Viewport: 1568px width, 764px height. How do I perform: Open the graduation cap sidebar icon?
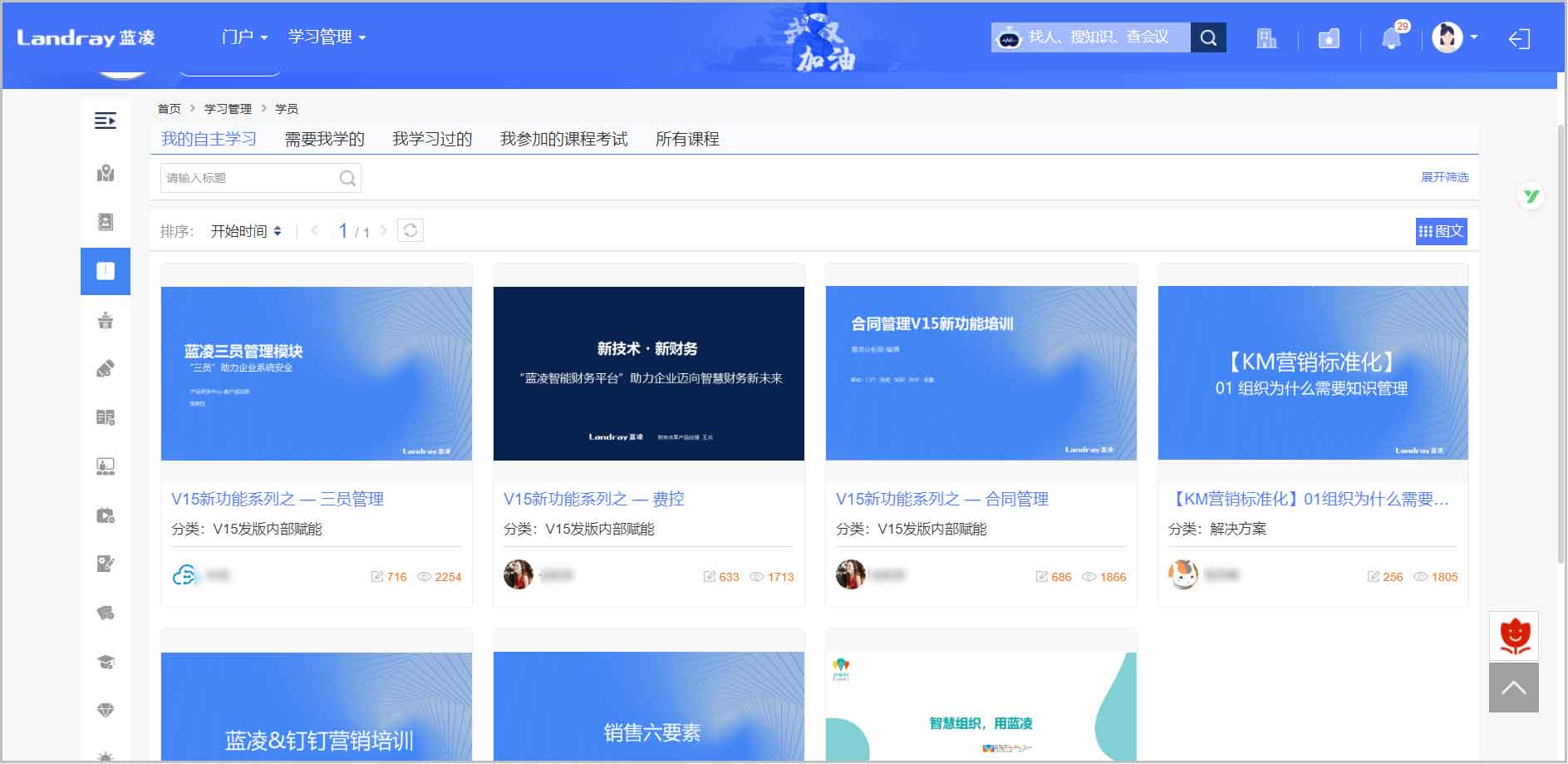tap(106, 662)
